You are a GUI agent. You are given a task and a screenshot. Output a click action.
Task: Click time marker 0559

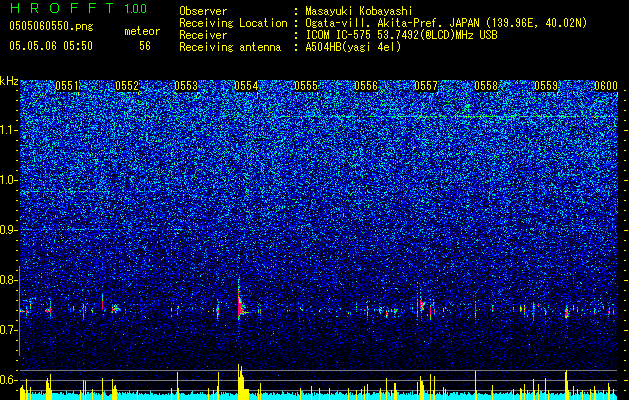click(x=546, y=86)
